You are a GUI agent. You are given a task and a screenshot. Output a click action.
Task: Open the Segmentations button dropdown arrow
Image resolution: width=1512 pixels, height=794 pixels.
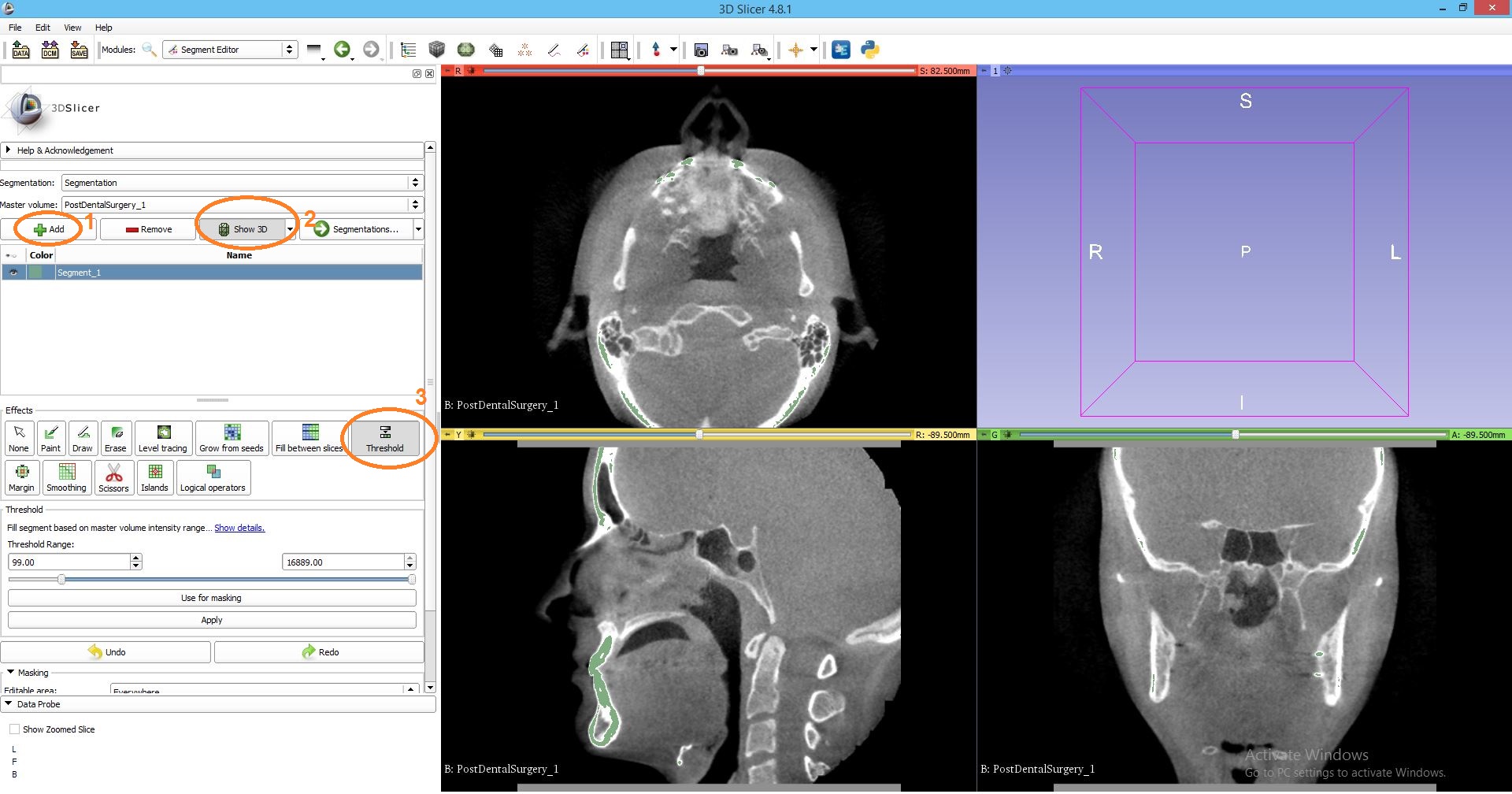pyautogui.click(x=418, y=229)
